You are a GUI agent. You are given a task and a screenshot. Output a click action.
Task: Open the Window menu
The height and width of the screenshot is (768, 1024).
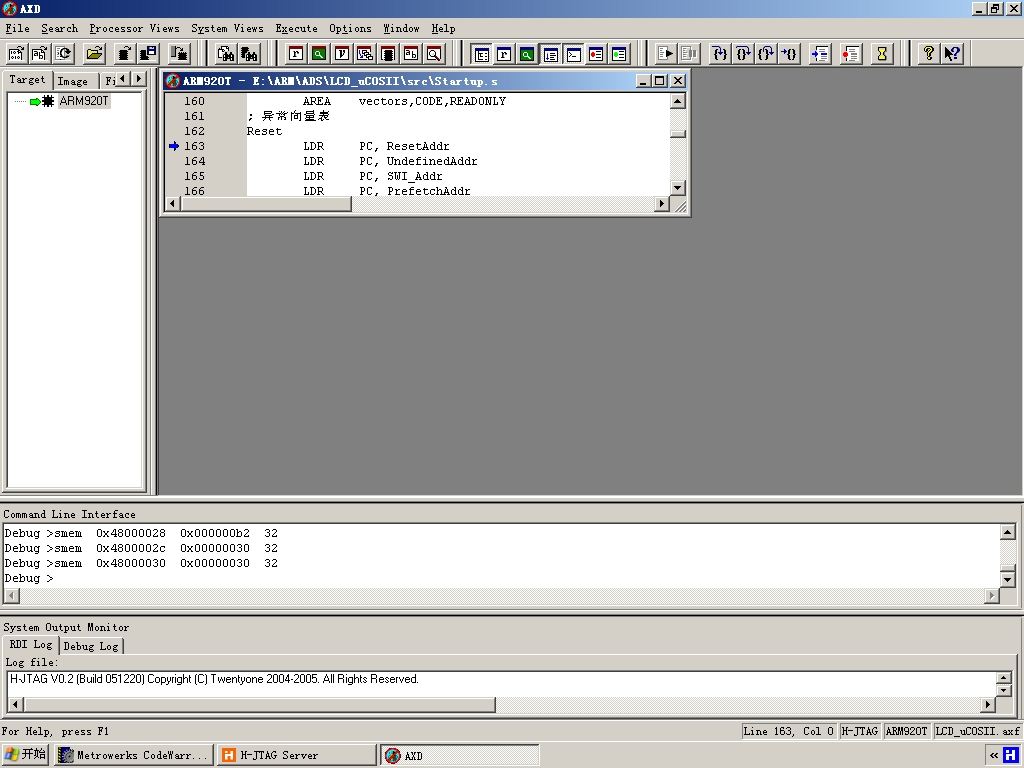click(401, 29)
